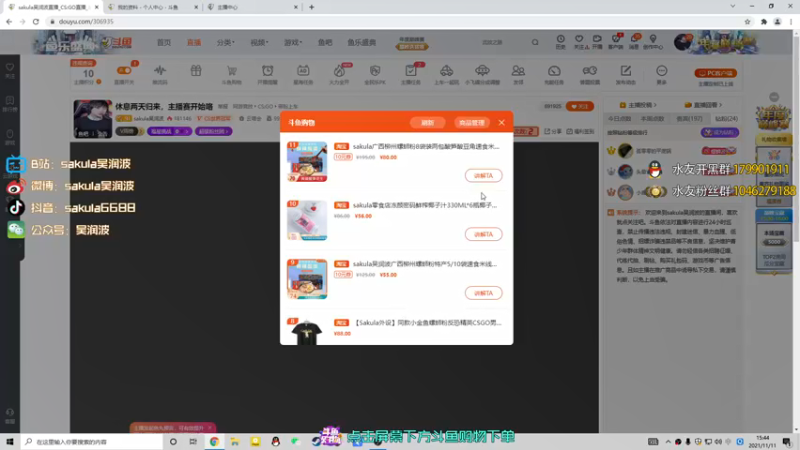800x450 pixels.
Task: Go to 鱼乐盛典 in Douyu top navigation
Action: pos(362,42)
